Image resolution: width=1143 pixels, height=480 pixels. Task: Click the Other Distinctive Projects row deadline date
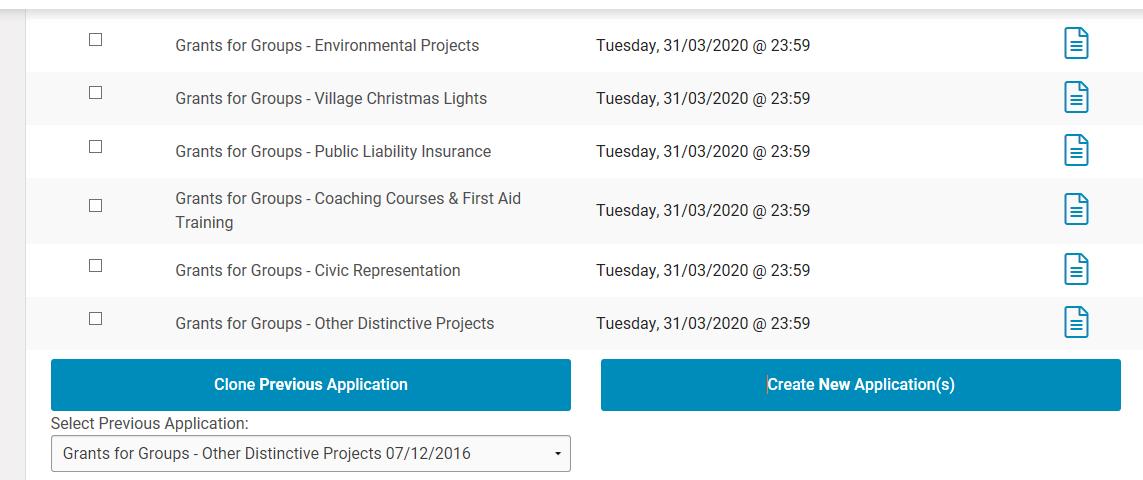point(703,324)
